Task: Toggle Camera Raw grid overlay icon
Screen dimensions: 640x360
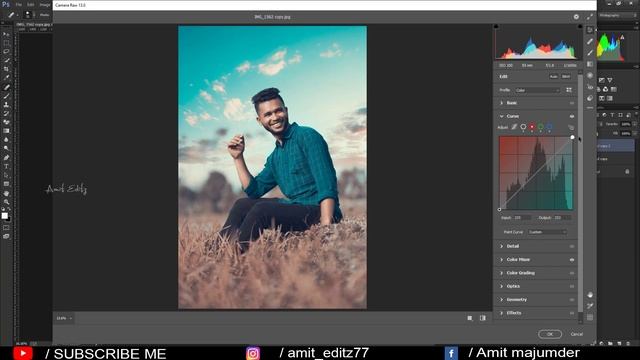Action: [x=590, y=317]
